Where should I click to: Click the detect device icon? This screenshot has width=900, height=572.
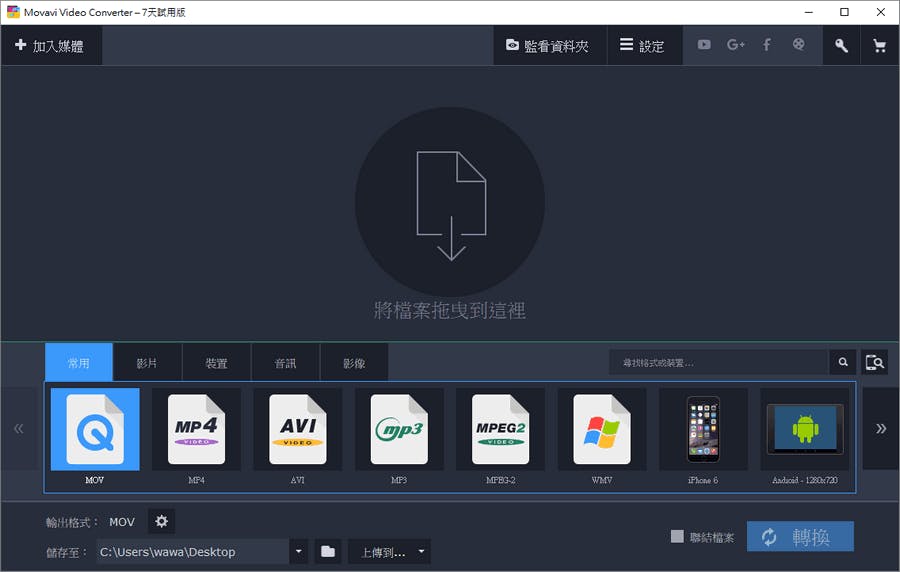(874, 363)
